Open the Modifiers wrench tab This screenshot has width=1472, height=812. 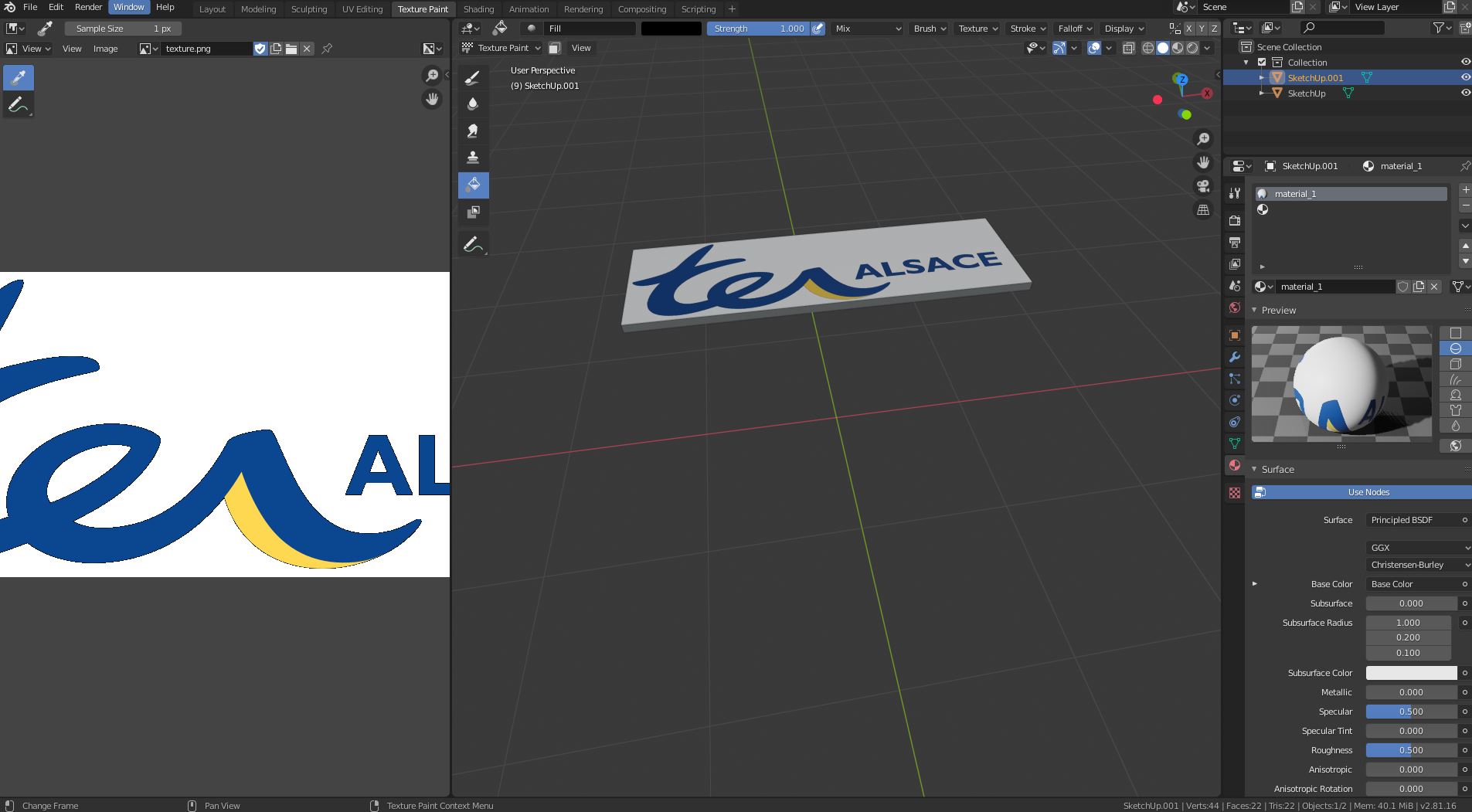coord(1234,357)
